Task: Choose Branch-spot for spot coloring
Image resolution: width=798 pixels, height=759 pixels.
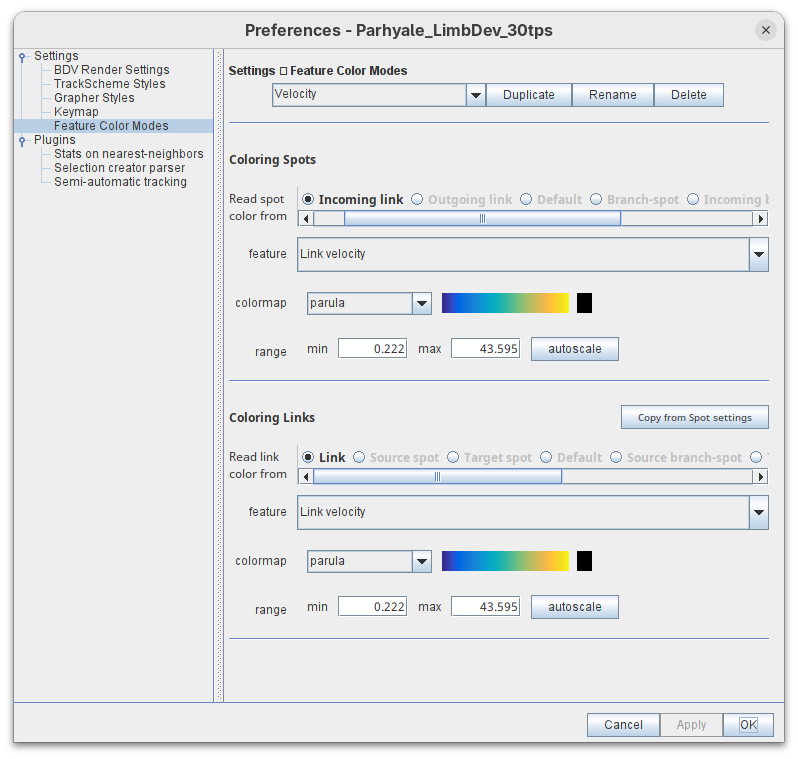Action: coord(596,200)
